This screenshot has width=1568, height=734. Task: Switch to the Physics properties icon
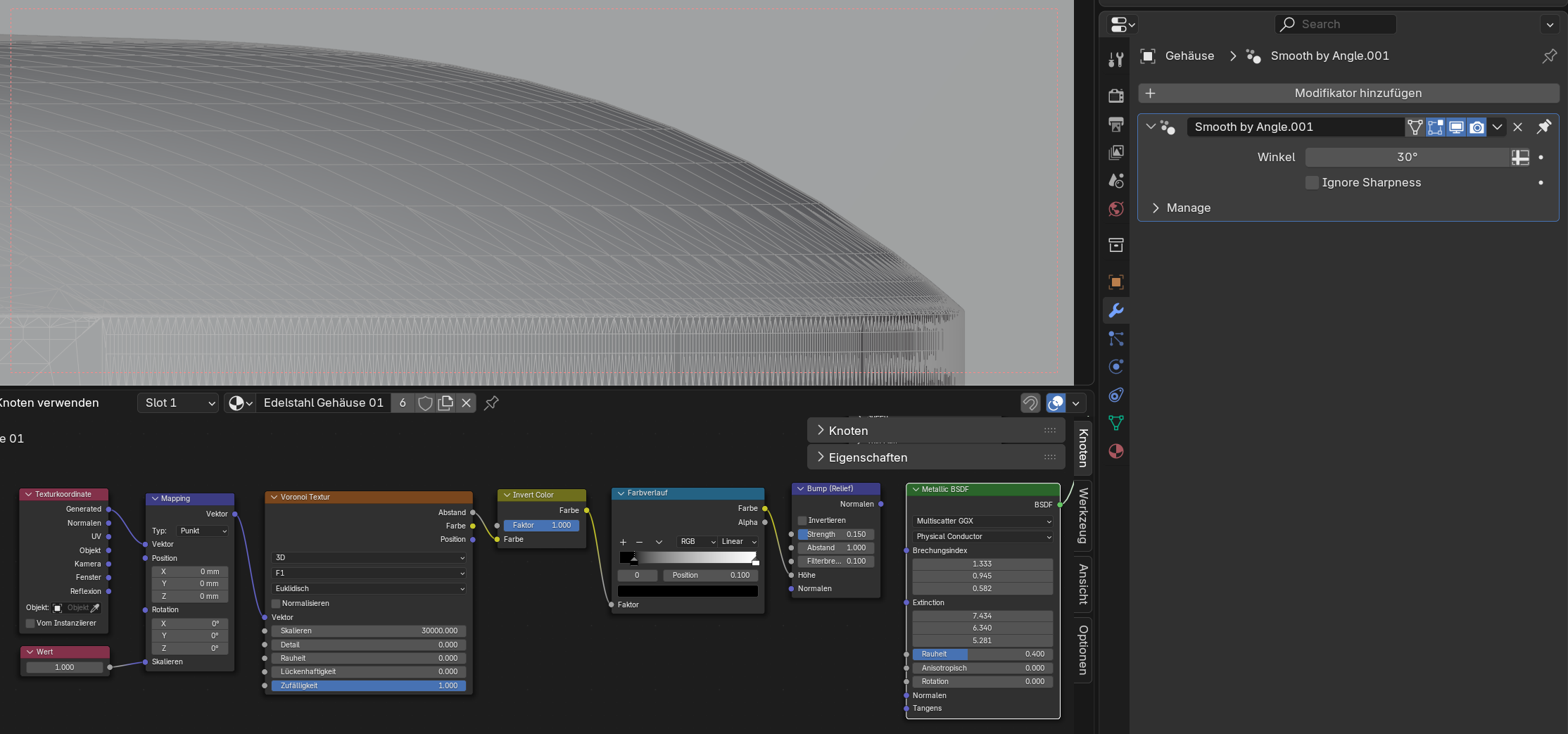[x=1116, y=367]
